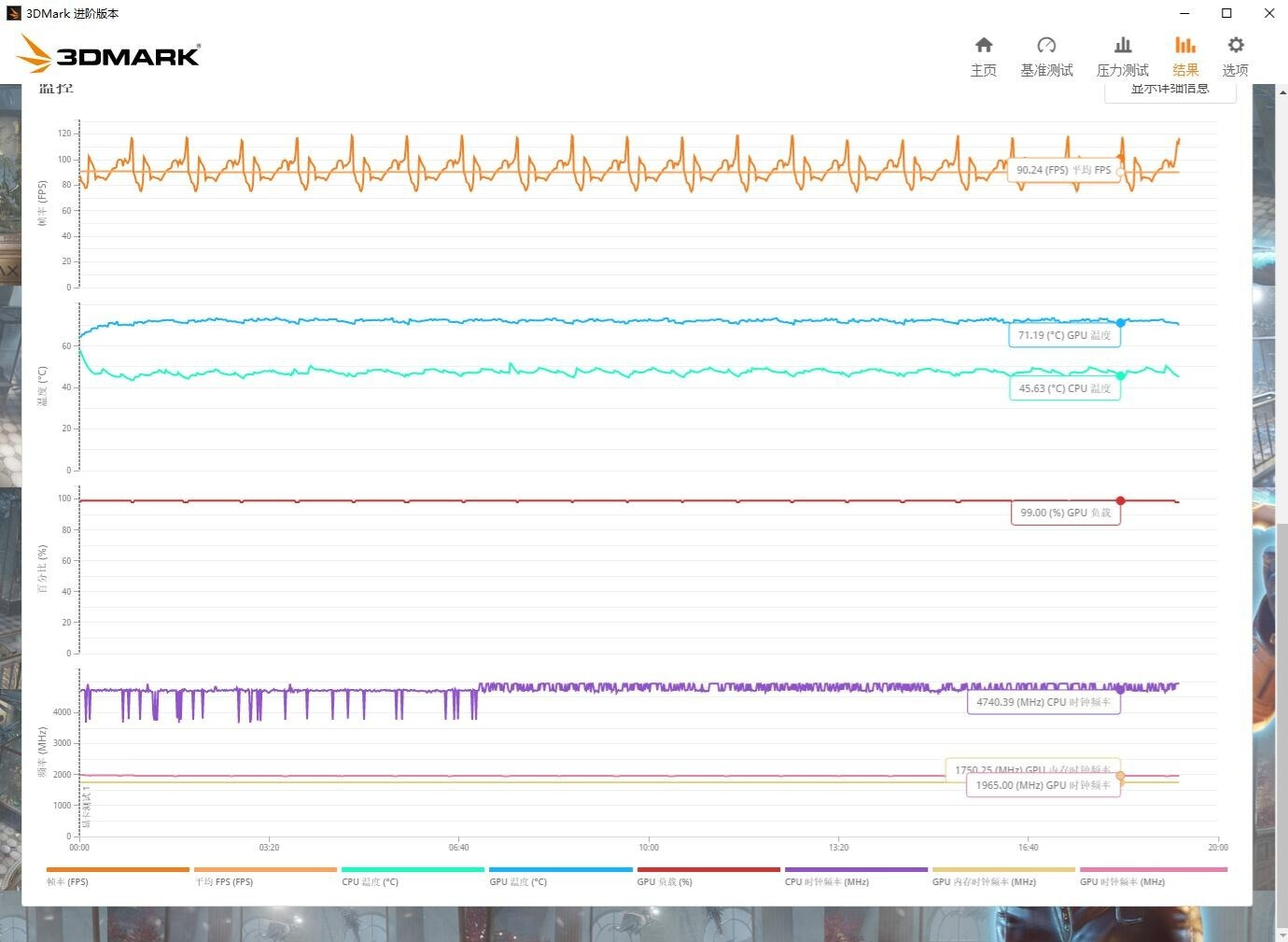1288x942 pixels.
Task: Toggle the GPU 温度 (°C) legend series
Action: 518,881
